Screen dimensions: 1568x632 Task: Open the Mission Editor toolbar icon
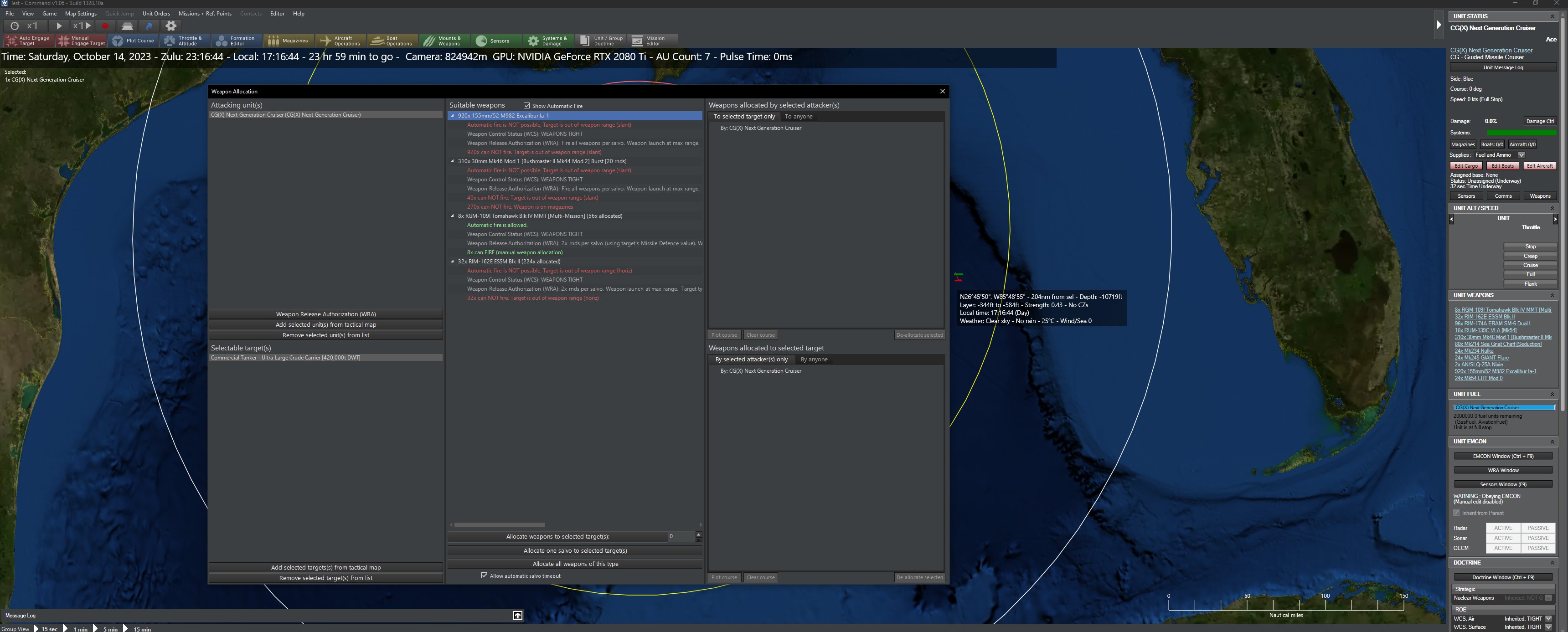[649, 41]
